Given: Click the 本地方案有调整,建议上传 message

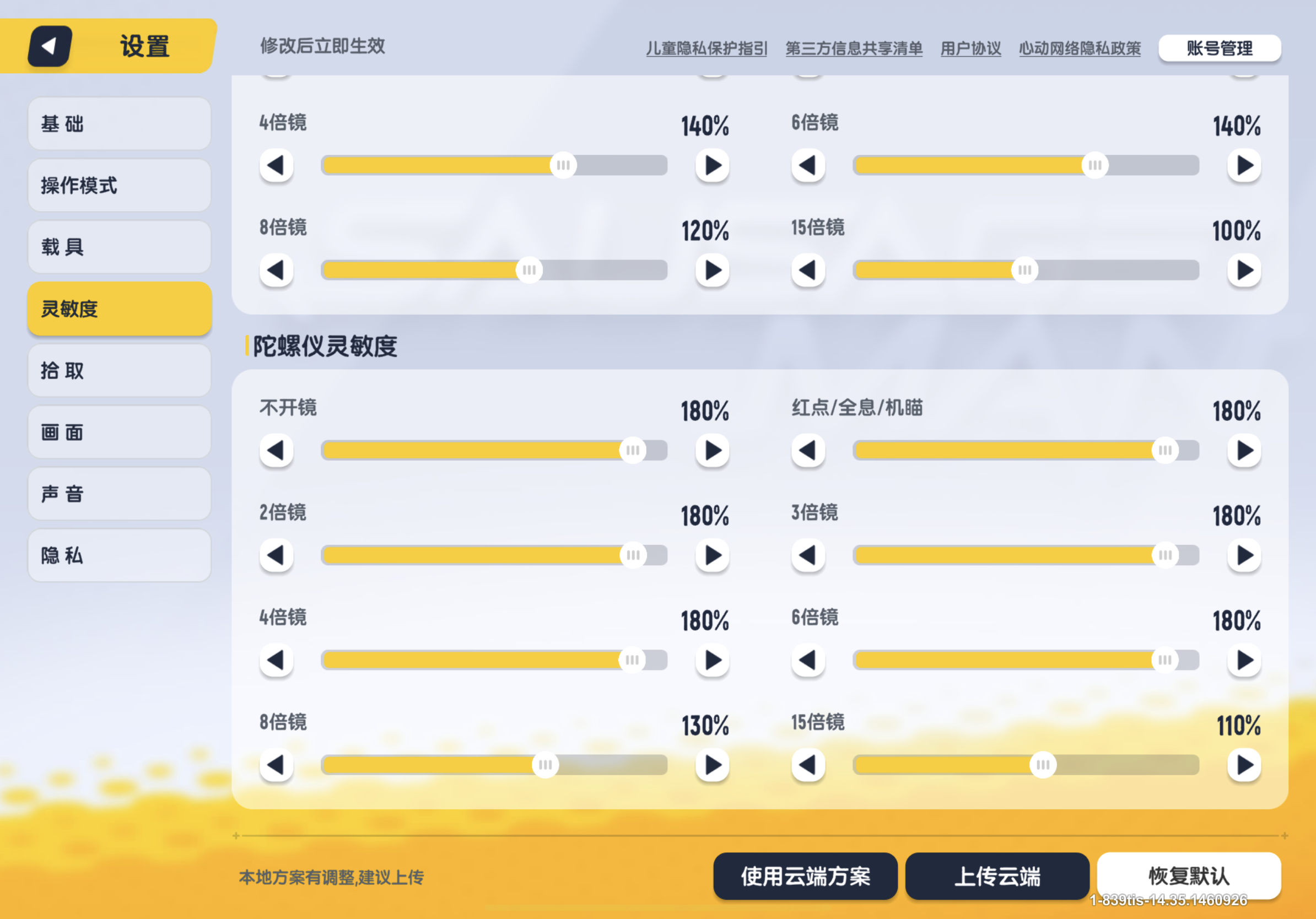Looking at the screenshot, I should coord(331,877).
